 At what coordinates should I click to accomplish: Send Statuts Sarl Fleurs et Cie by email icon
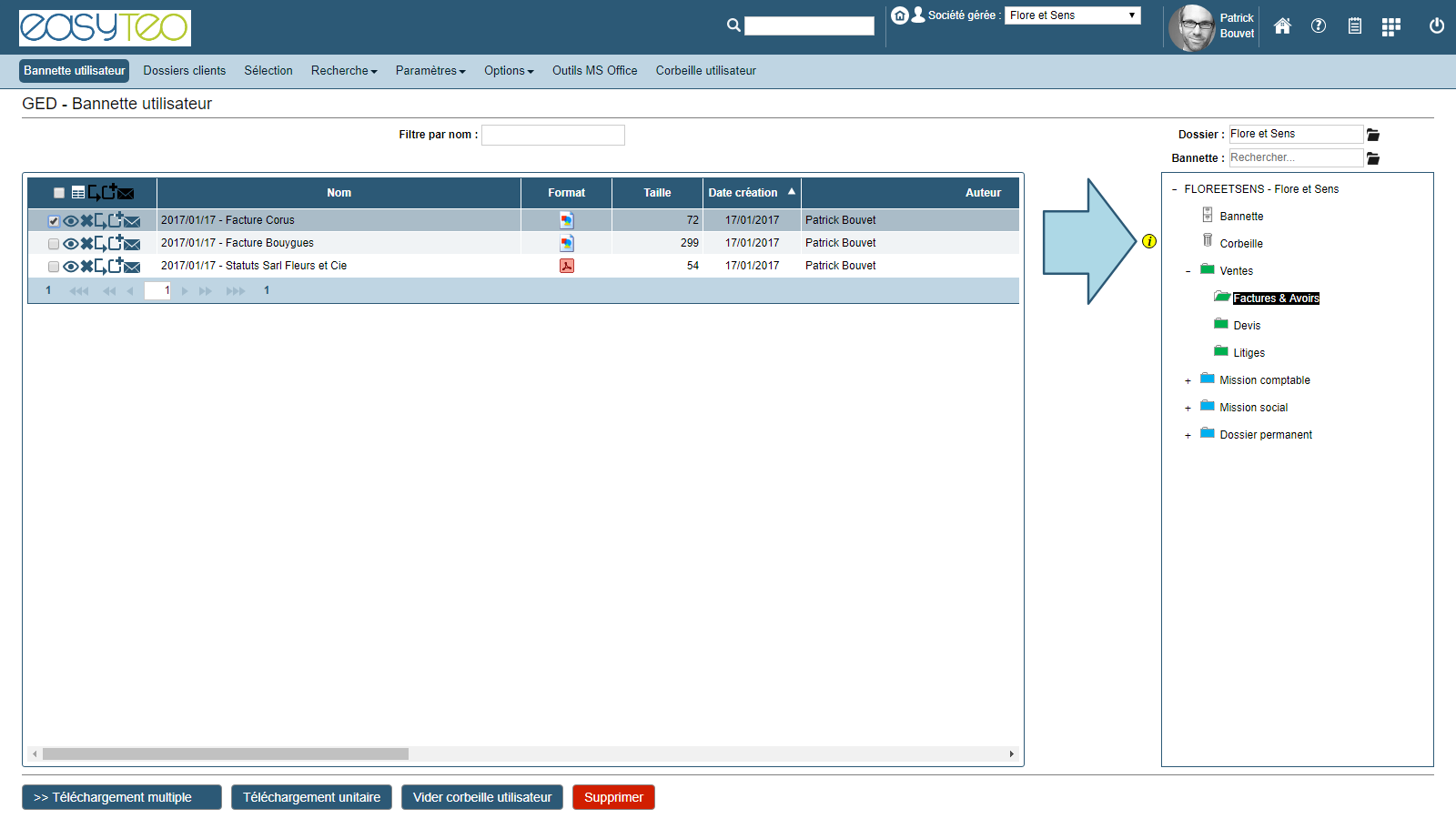132,267
